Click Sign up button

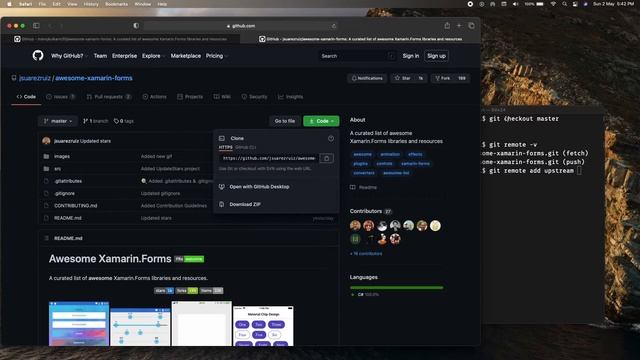coord(436,56)
